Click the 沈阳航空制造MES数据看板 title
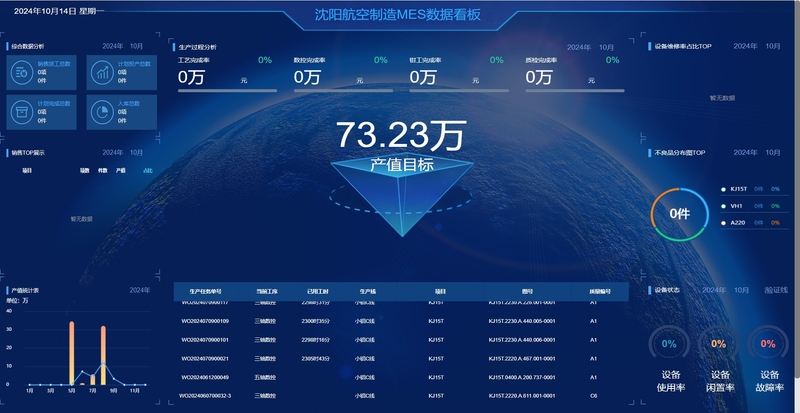Screen dimensions: 800x413 pyautogui.click(x=397, y=14)
